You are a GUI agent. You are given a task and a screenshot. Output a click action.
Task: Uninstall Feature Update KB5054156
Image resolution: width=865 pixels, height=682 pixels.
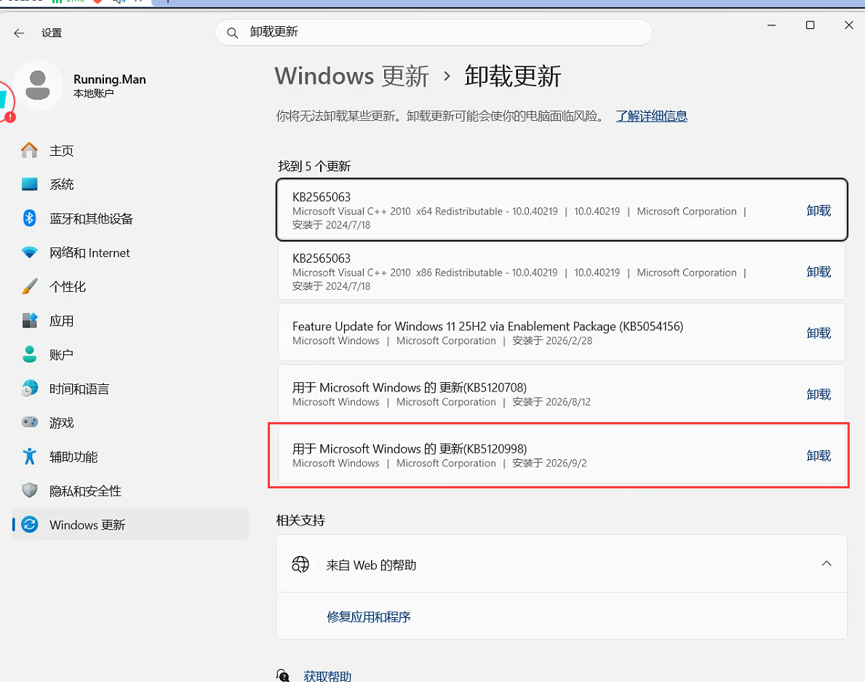tap(819, 333)
